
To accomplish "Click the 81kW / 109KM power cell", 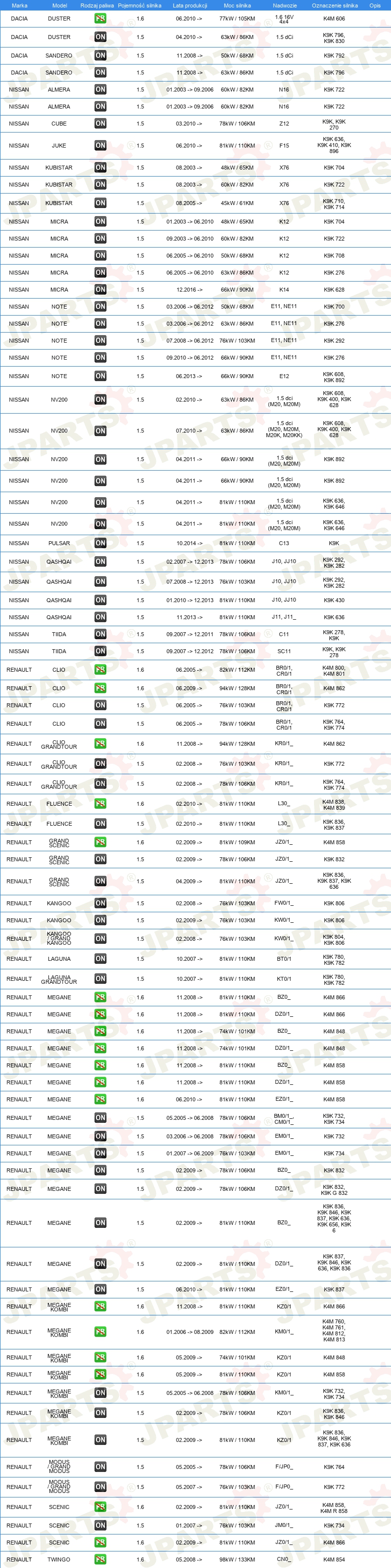I will (237, 842).
